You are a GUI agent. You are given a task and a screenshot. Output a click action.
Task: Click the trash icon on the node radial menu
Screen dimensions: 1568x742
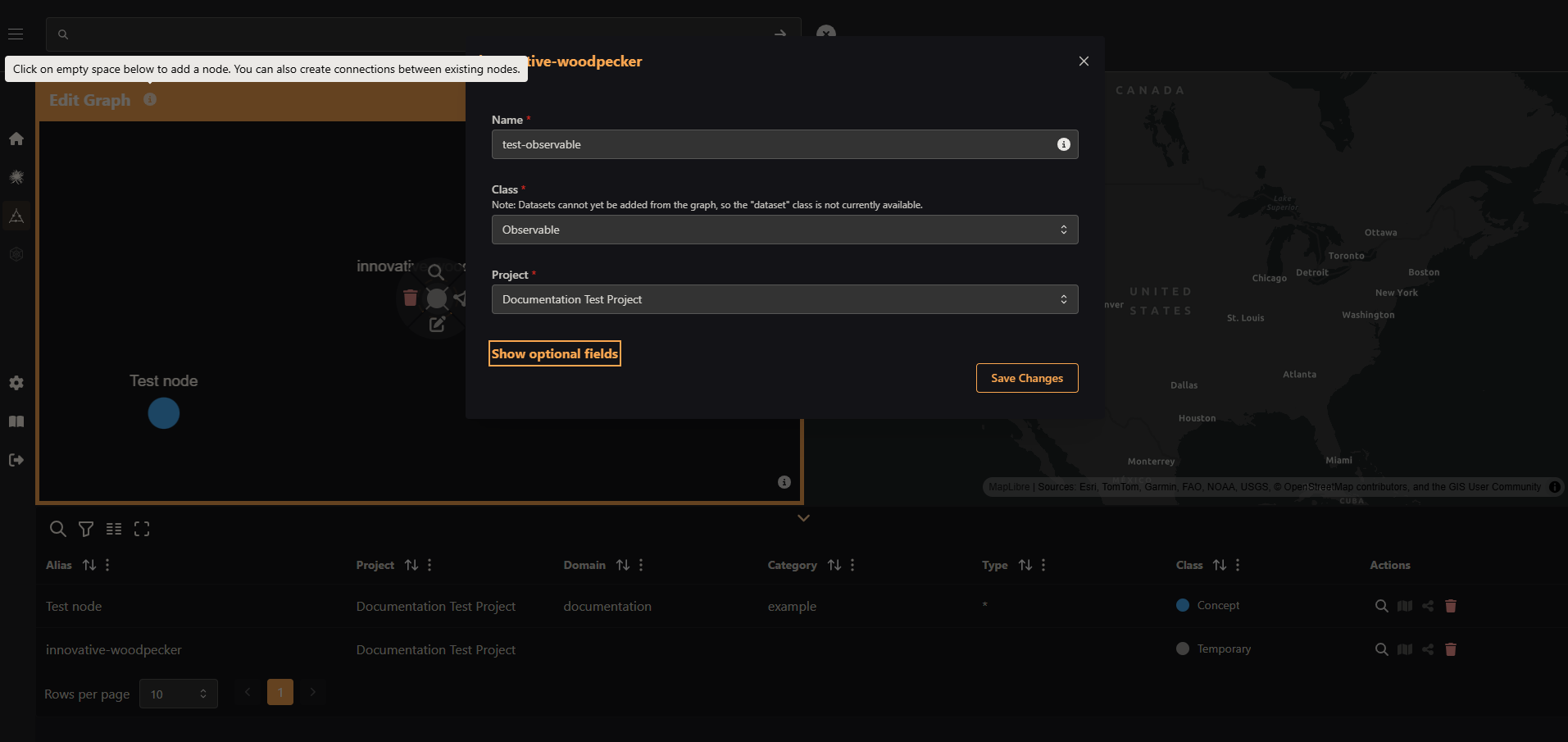(x=411, y=298)
